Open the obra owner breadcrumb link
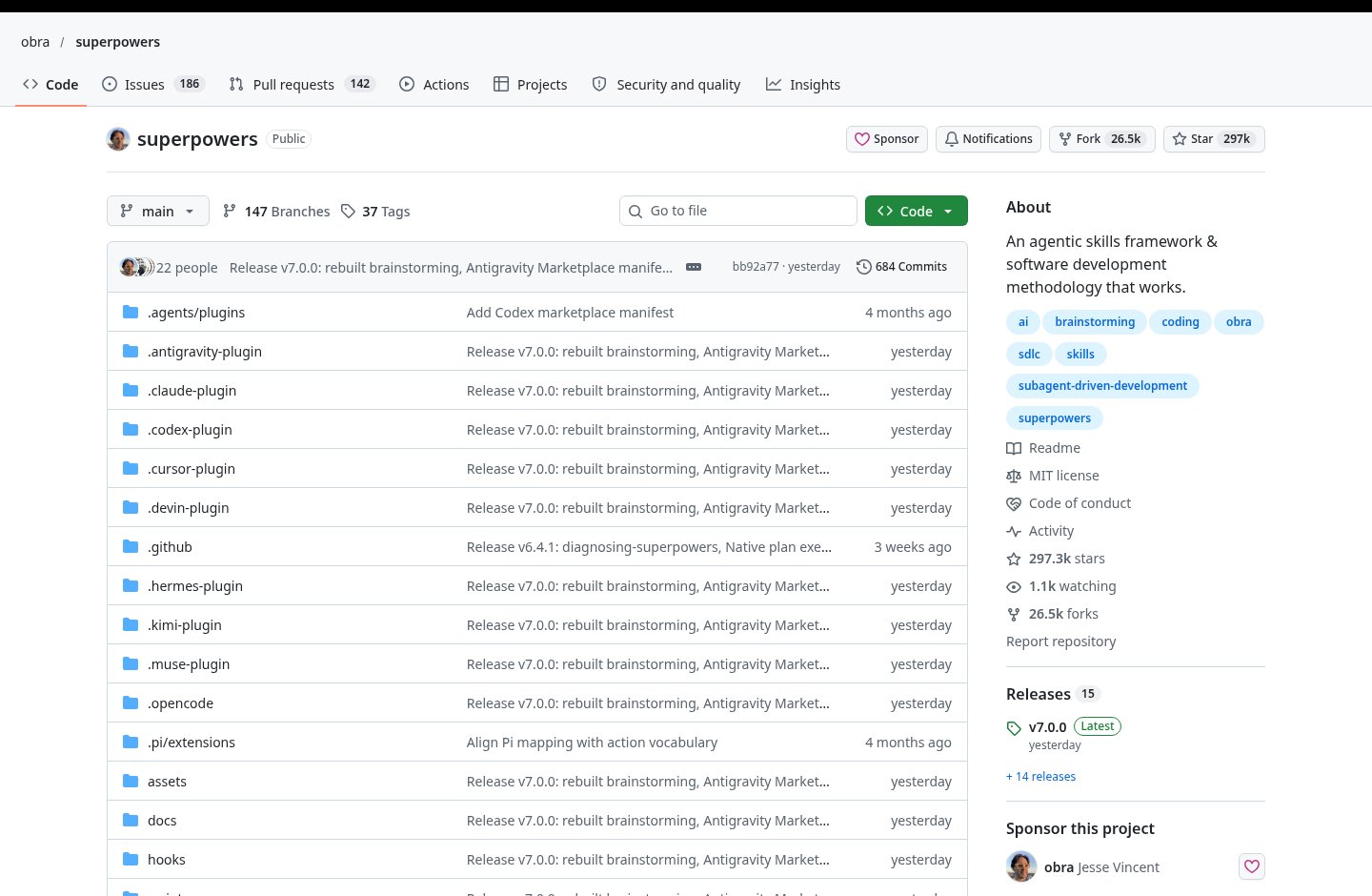 pyautogui.click(x=35, y=42)
